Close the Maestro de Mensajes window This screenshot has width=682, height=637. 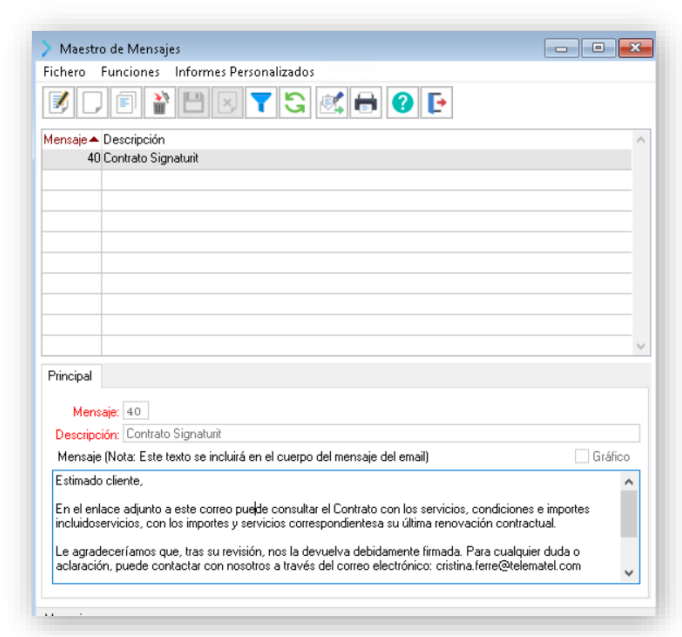(635, 48)
